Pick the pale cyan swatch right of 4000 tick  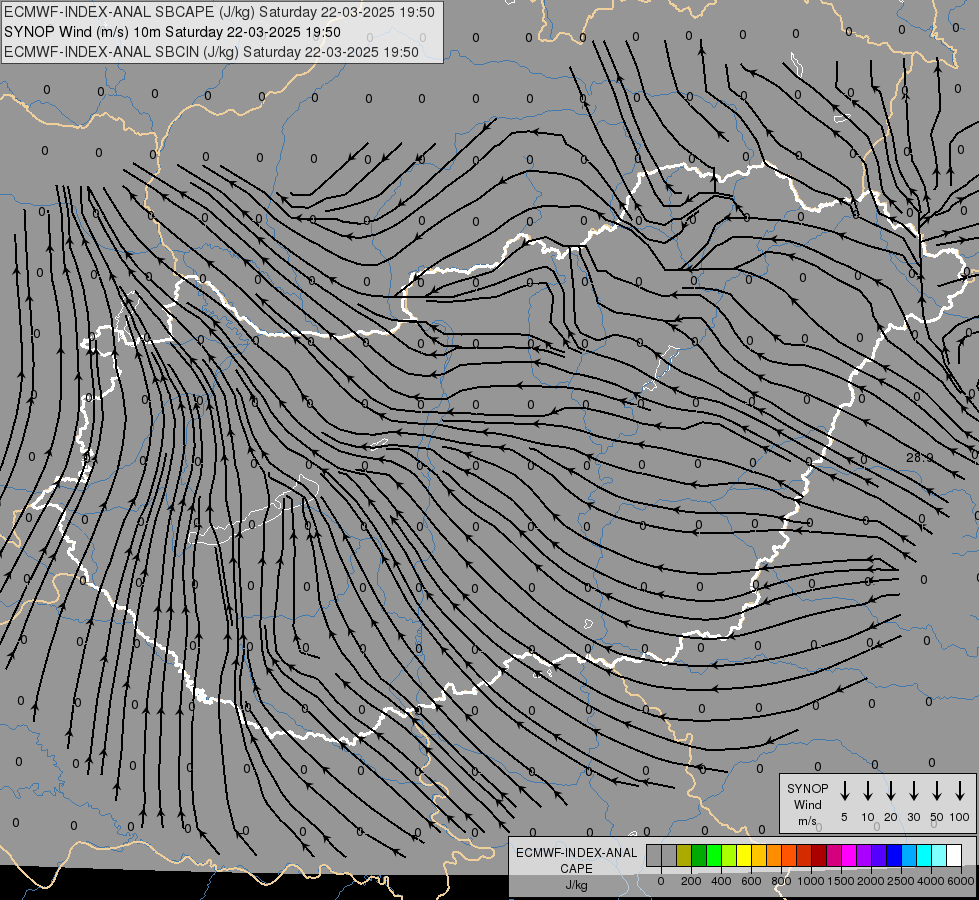(939, 855)
